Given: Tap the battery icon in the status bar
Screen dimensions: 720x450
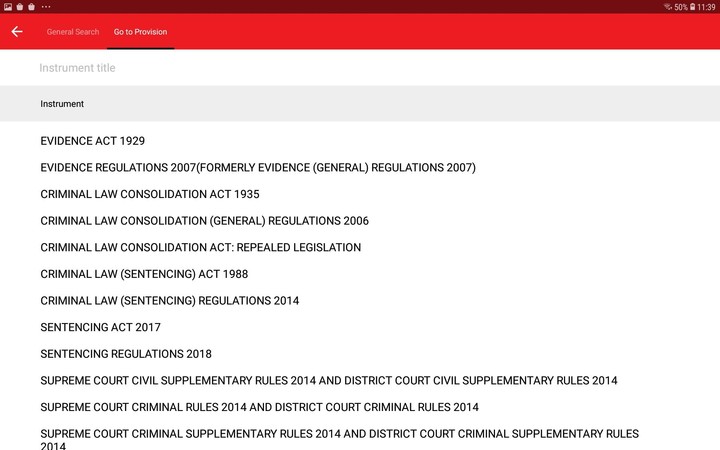Looking at the screenshot, I should [x=693, y=6].
